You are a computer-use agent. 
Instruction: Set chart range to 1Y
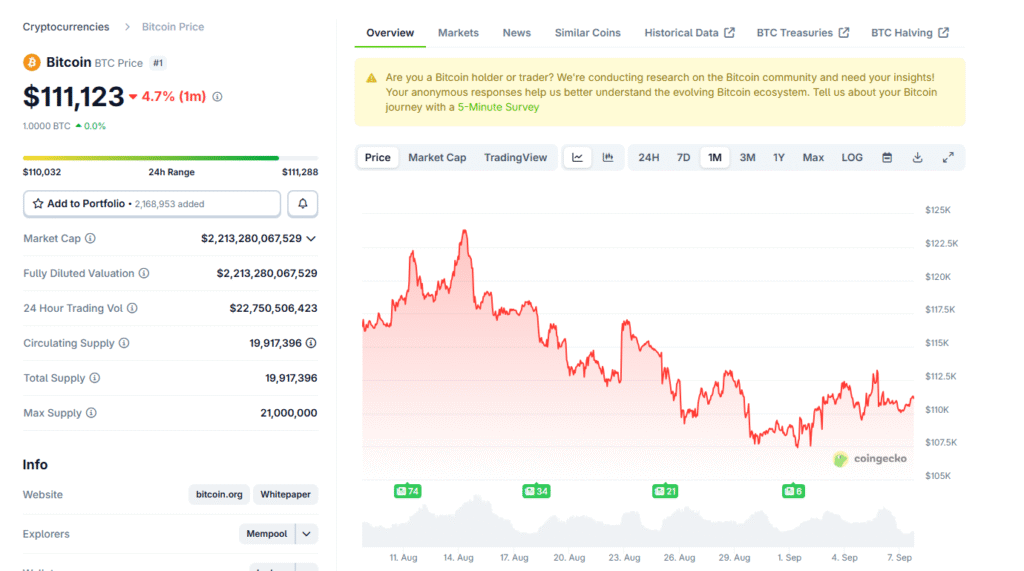point(779,157)
